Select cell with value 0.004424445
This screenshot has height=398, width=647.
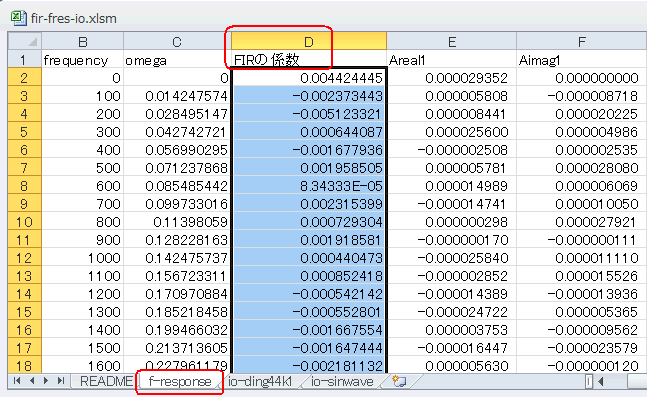coord(309,78)
